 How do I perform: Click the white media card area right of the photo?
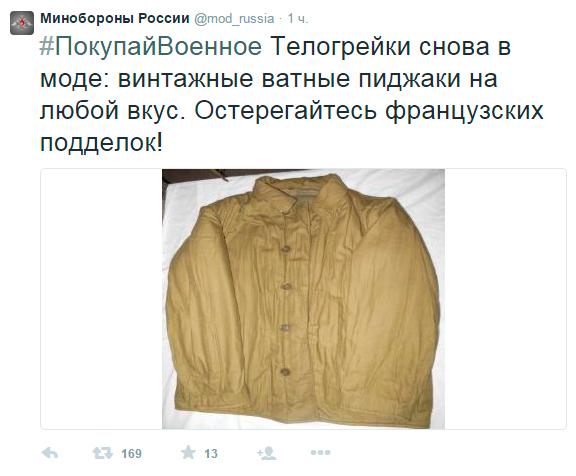pyautogui.click(x=505, y=299)
